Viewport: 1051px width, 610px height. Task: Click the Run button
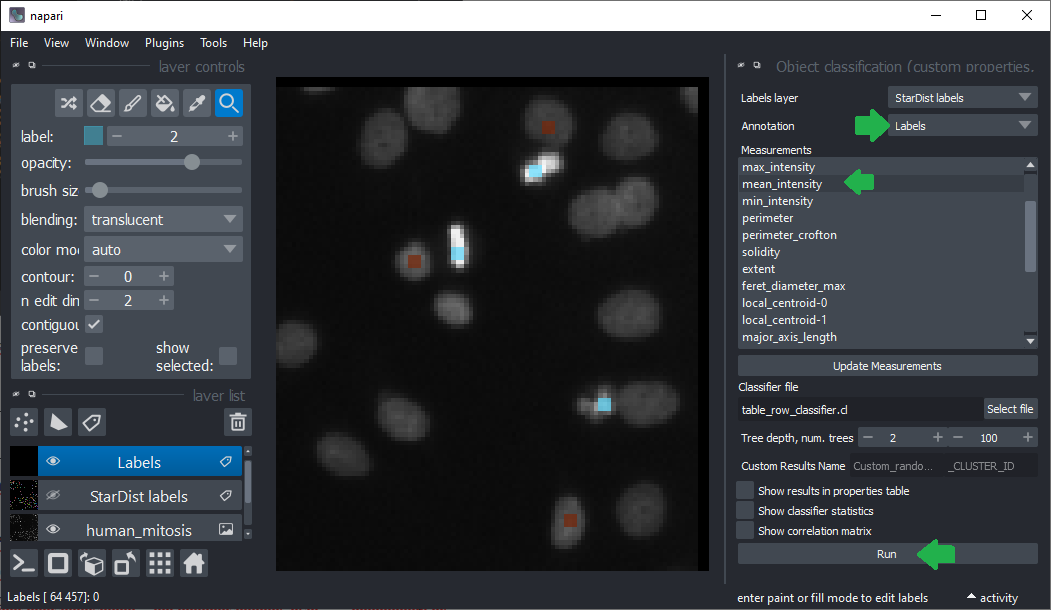(x=887, y=554)
